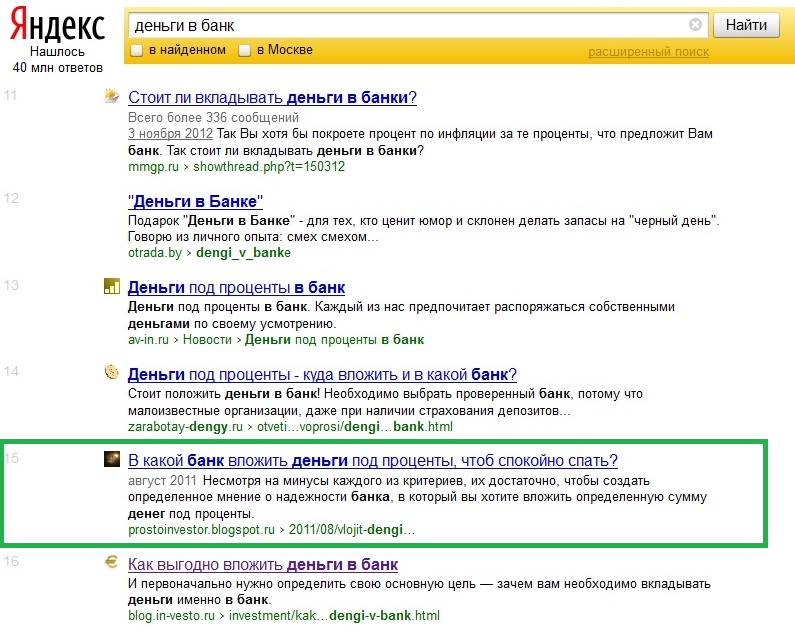Click prostoinvestor.blogspot.ru green URL
Image resolution: width=795 pixels, height=631 pixels.
click(x=201, y=530)
